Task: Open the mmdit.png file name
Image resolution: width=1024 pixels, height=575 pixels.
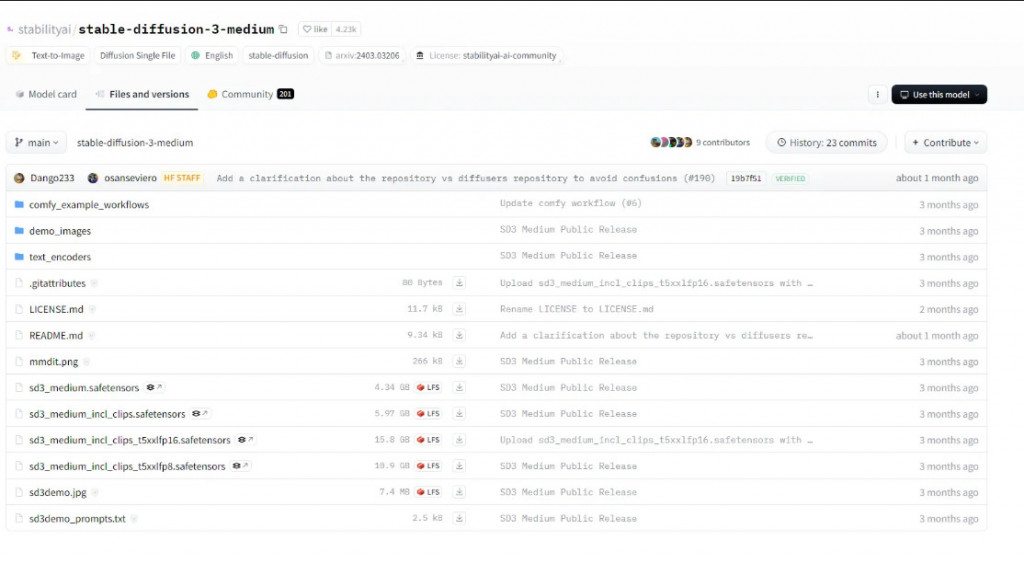Action: (x=54, y=361)
